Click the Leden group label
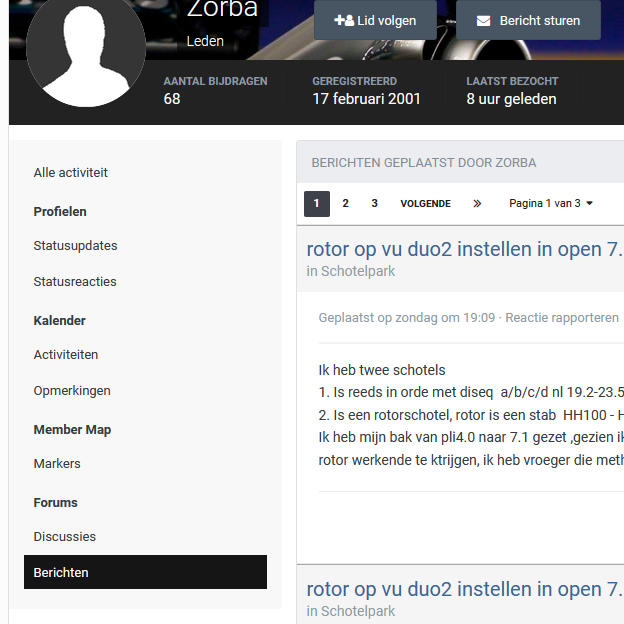624x624 pixels. pyautogui.click(x=205, y=41)
